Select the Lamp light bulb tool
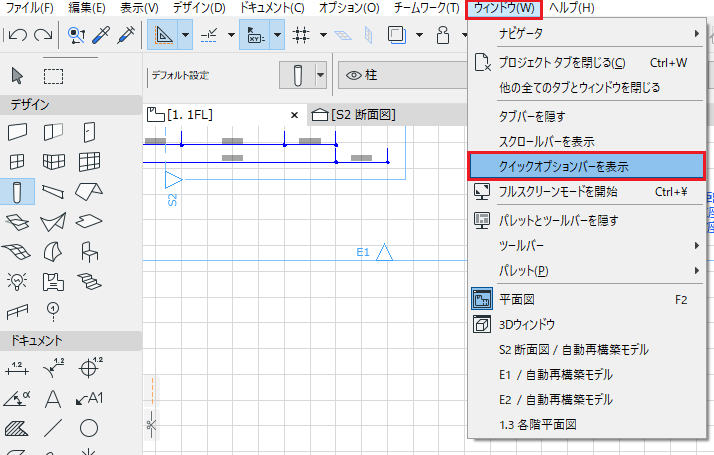 click(17, 281)
